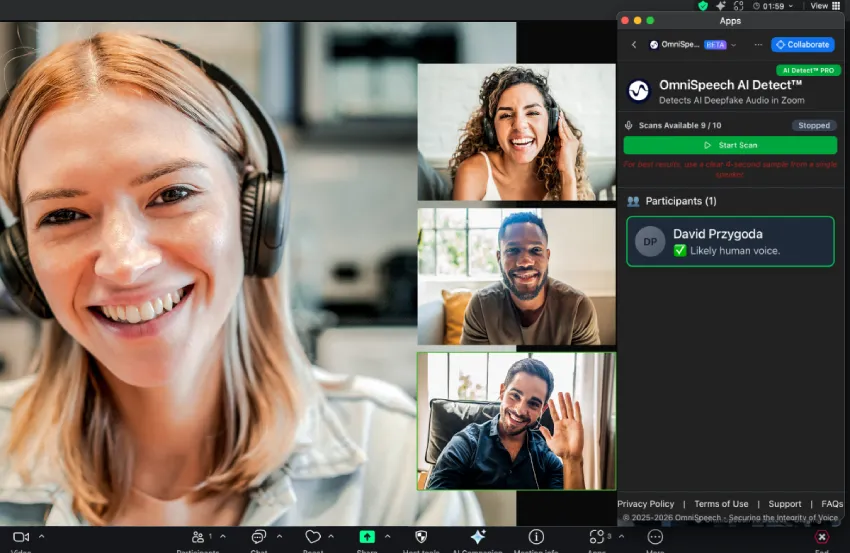Open the Chat icon in toolbar
Image resolution: width=850 pixels, height=553 pixels.
[259, 537]
